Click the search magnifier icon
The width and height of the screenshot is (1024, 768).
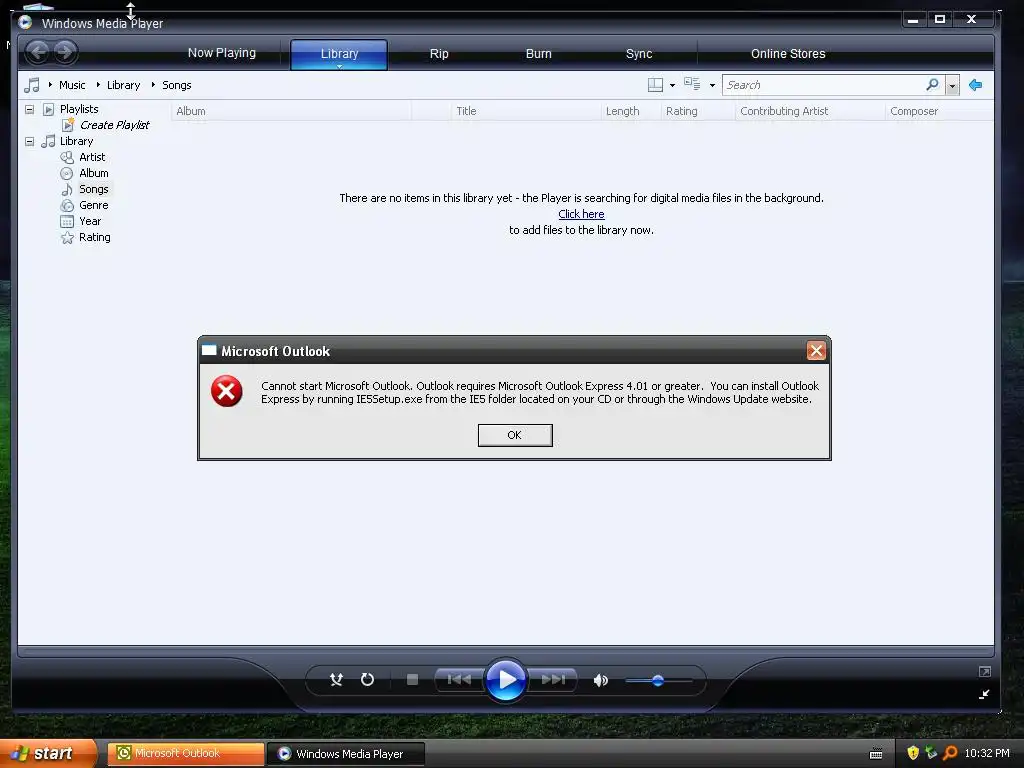(x=932, y=85)
